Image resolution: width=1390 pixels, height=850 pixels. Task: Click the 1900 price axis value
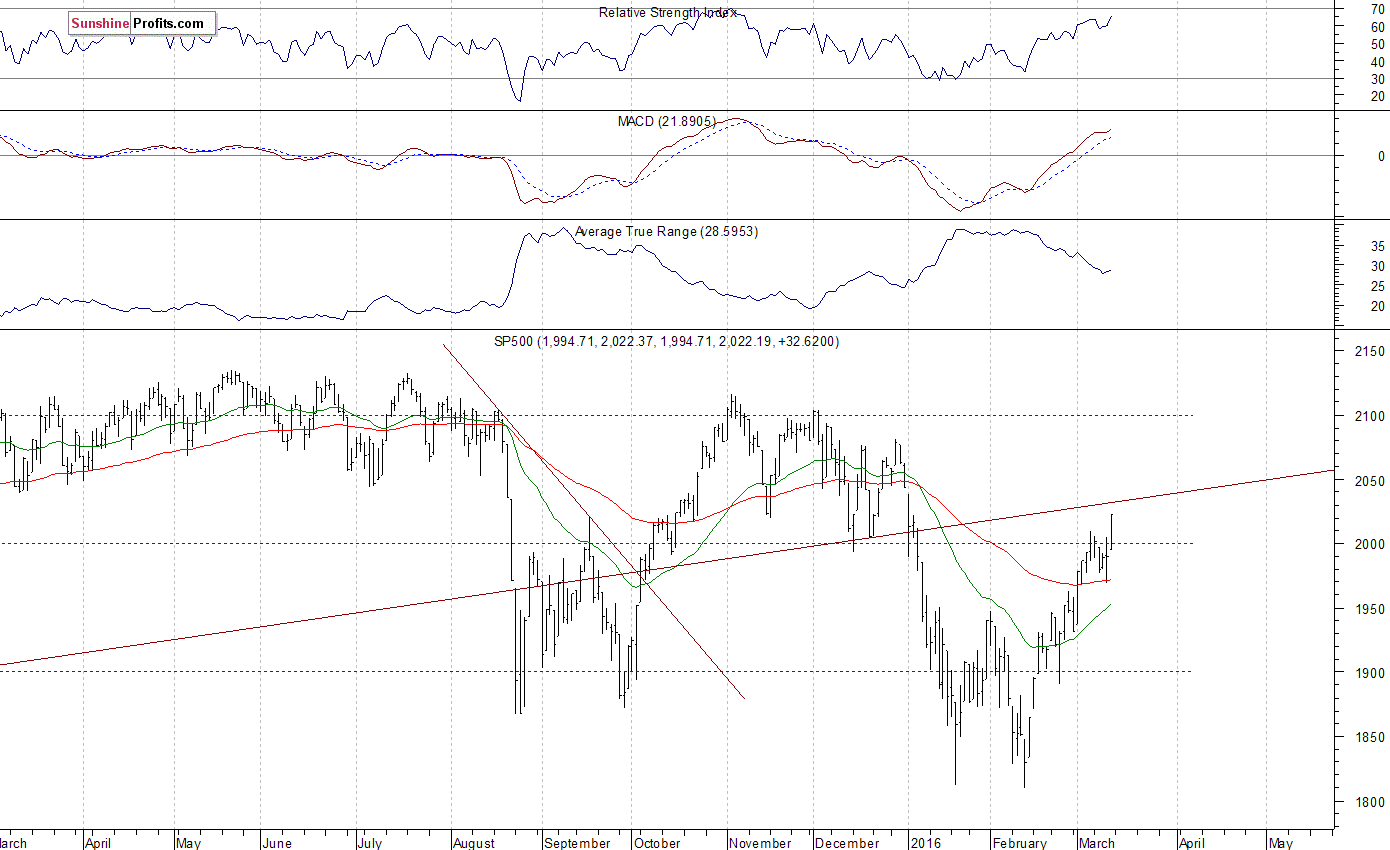(x=1370, y=673)
